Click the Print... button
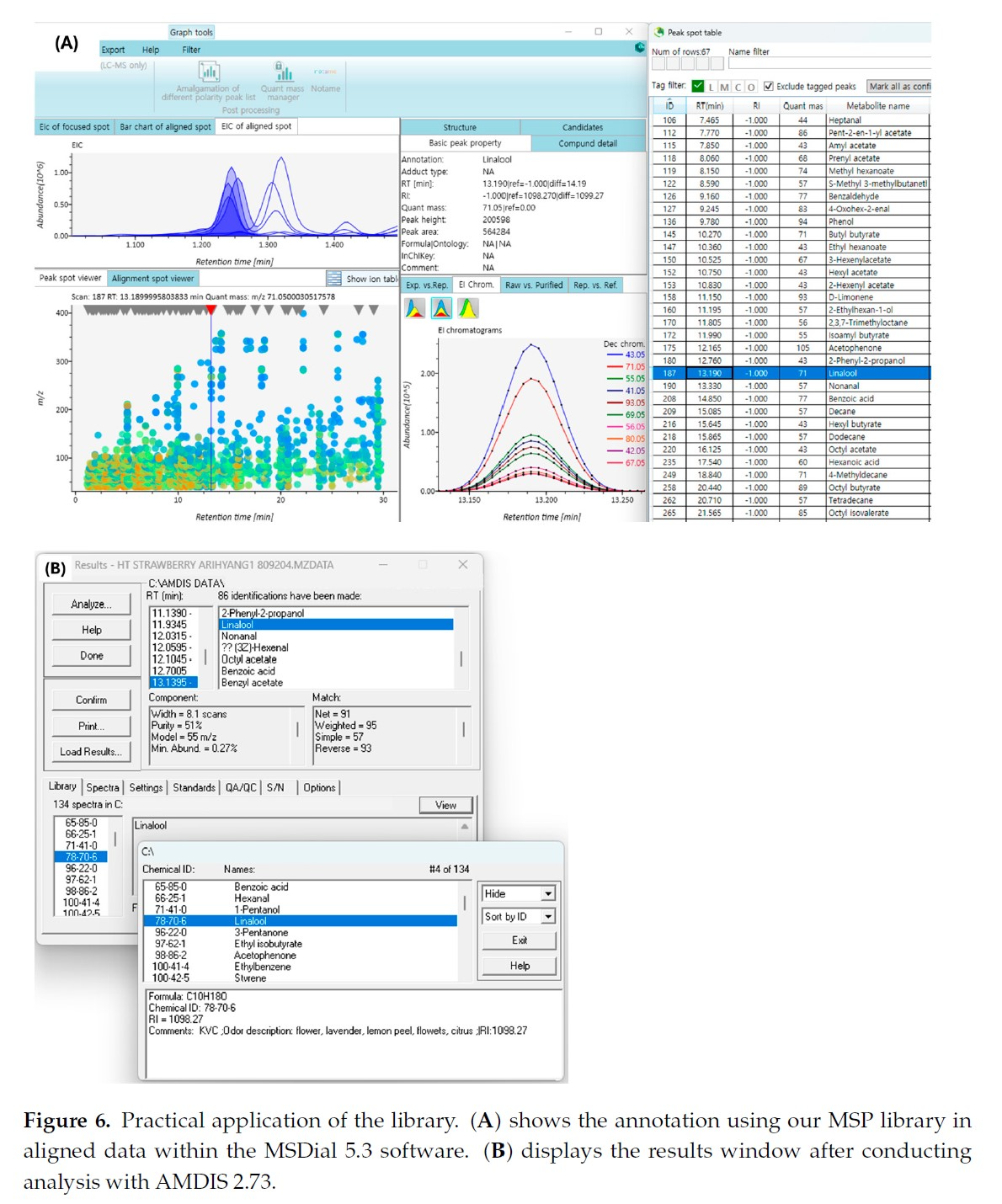Viewport: 1002px width, 1204px height. tap(91, 726)
